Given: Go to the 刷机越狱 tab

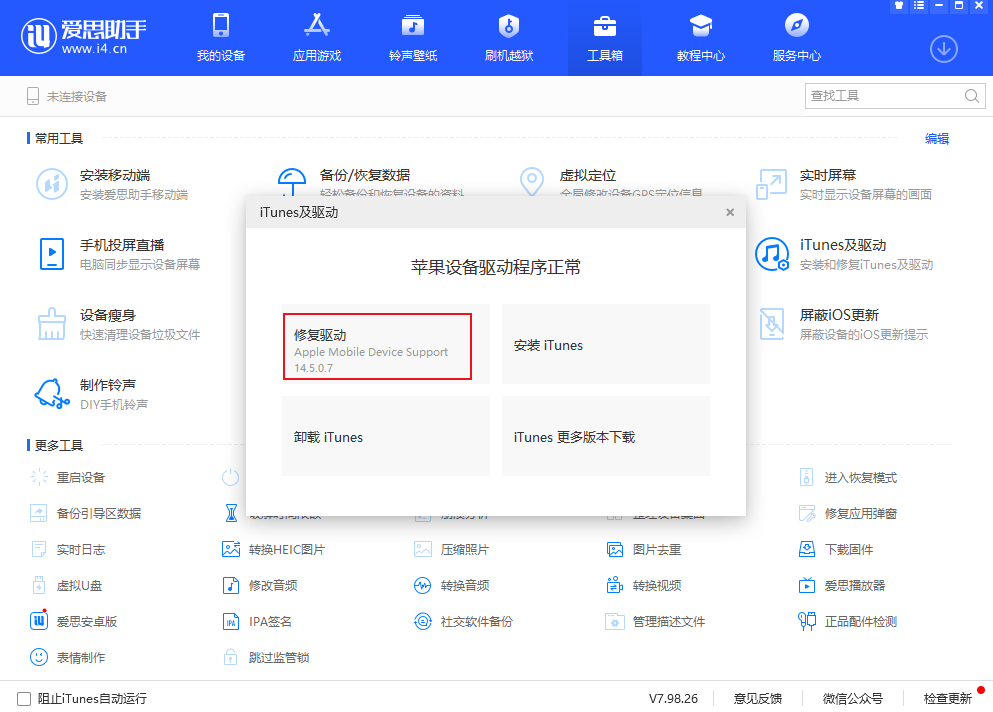Looking at the screenshot, I should tap(509, 38).
